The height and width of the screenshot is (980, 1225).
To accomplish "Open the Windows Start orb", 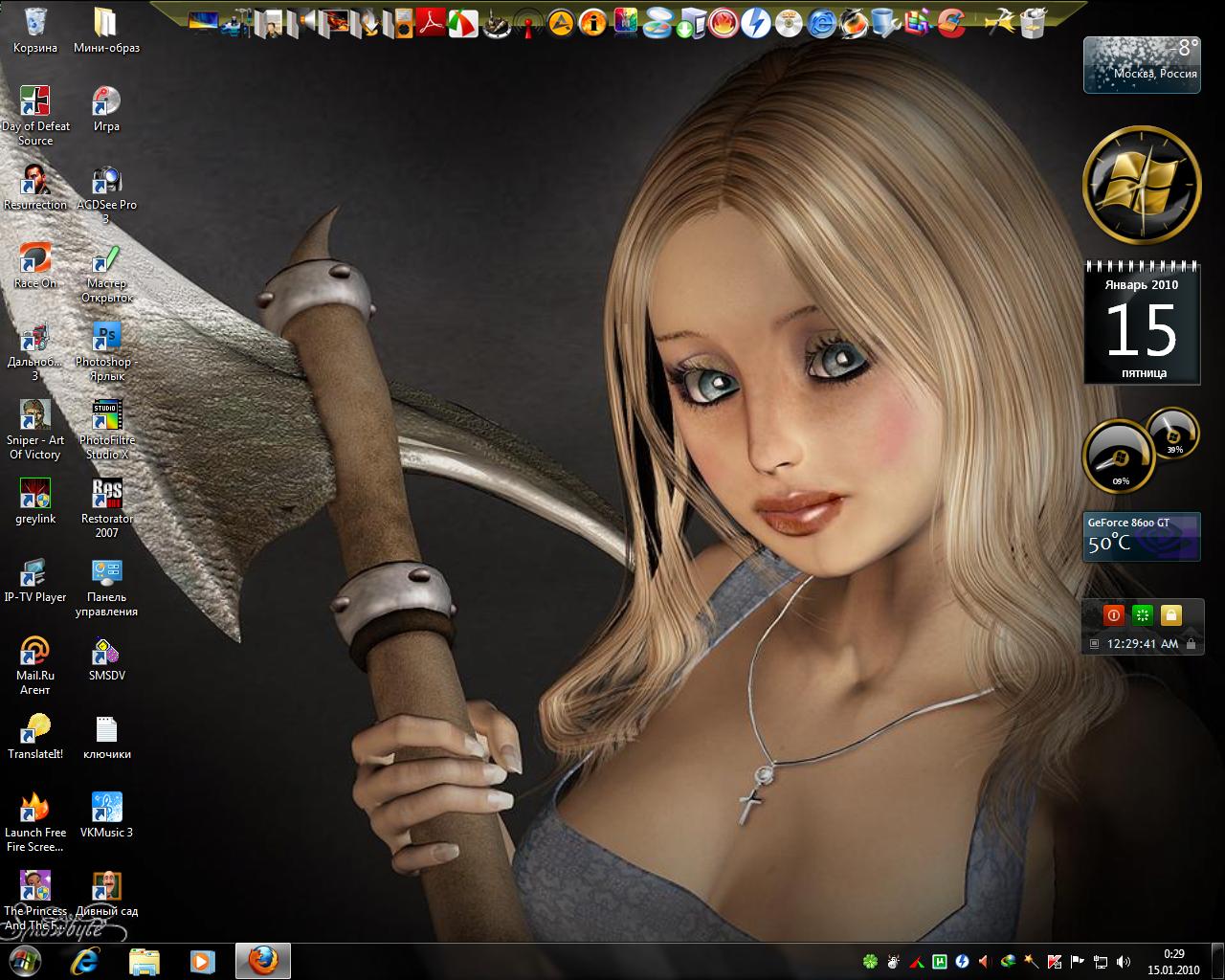I will [24, 961].
